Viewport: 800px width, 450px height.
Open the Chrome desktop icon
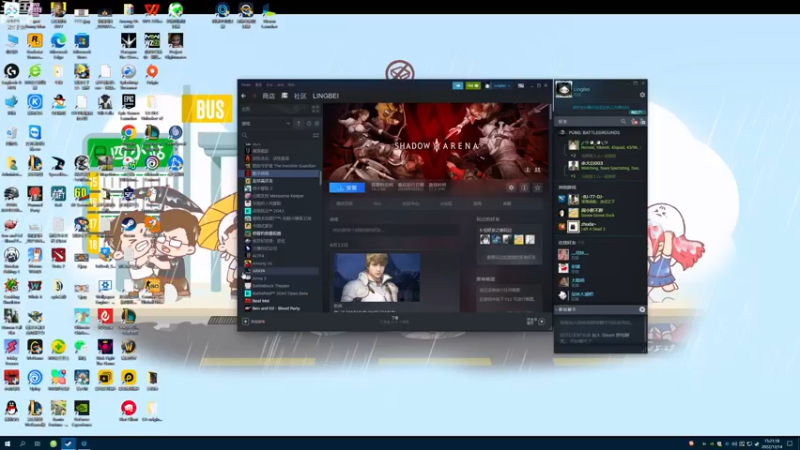129,134
